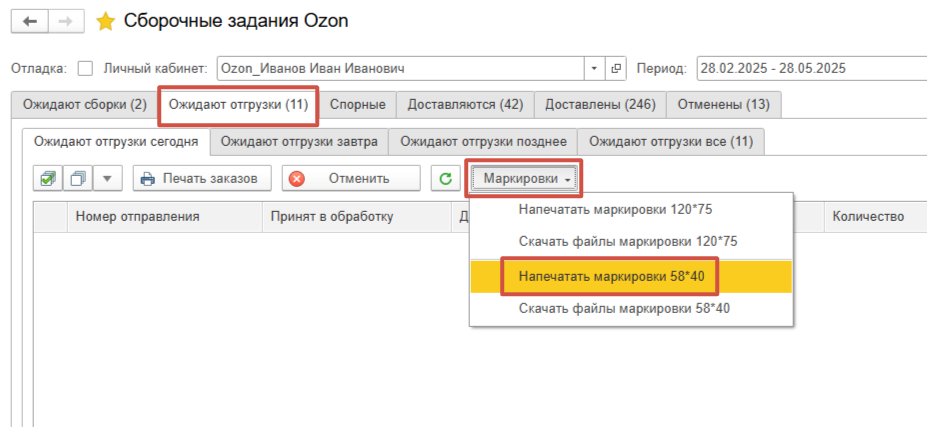Screen dimensions: 927x427
Task: Expand the arrow dropdown beside selection icons
Action: 108,179
